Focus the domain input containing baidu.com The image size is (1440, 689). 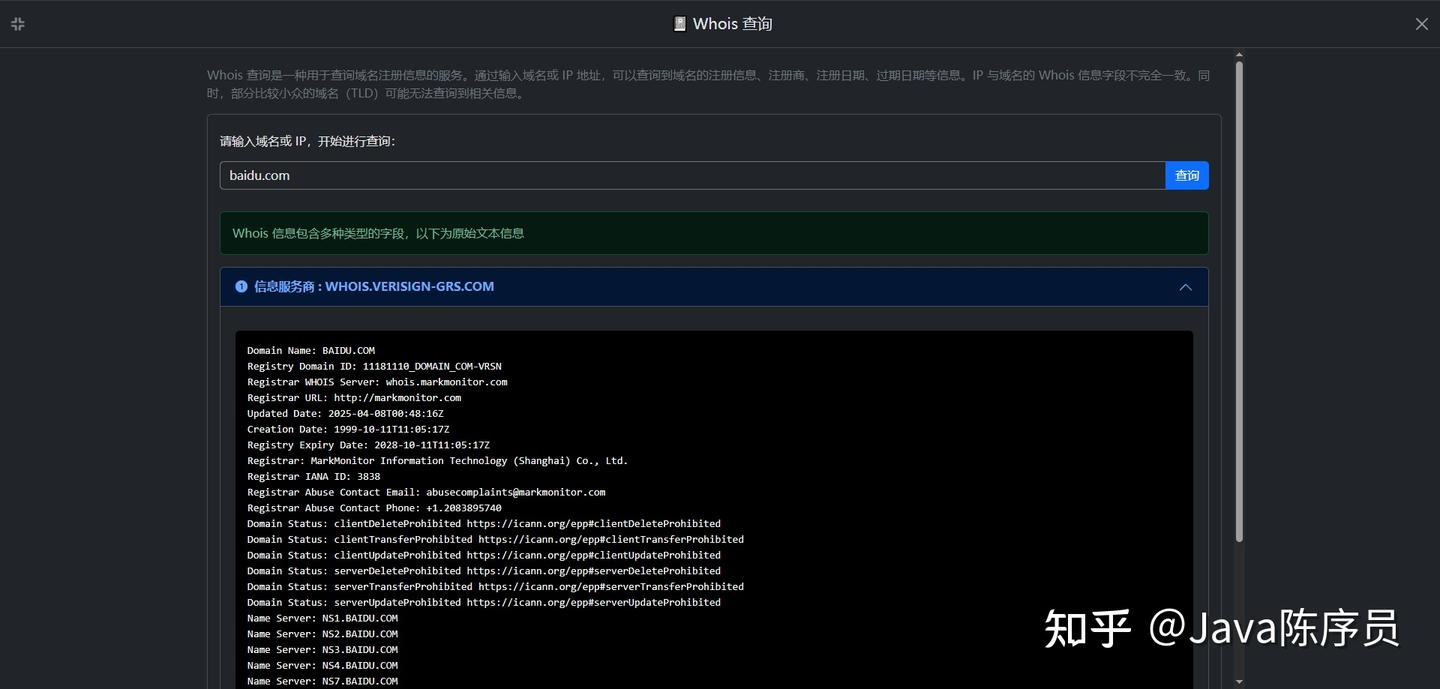pyautogui.click(x=693, y=176)
